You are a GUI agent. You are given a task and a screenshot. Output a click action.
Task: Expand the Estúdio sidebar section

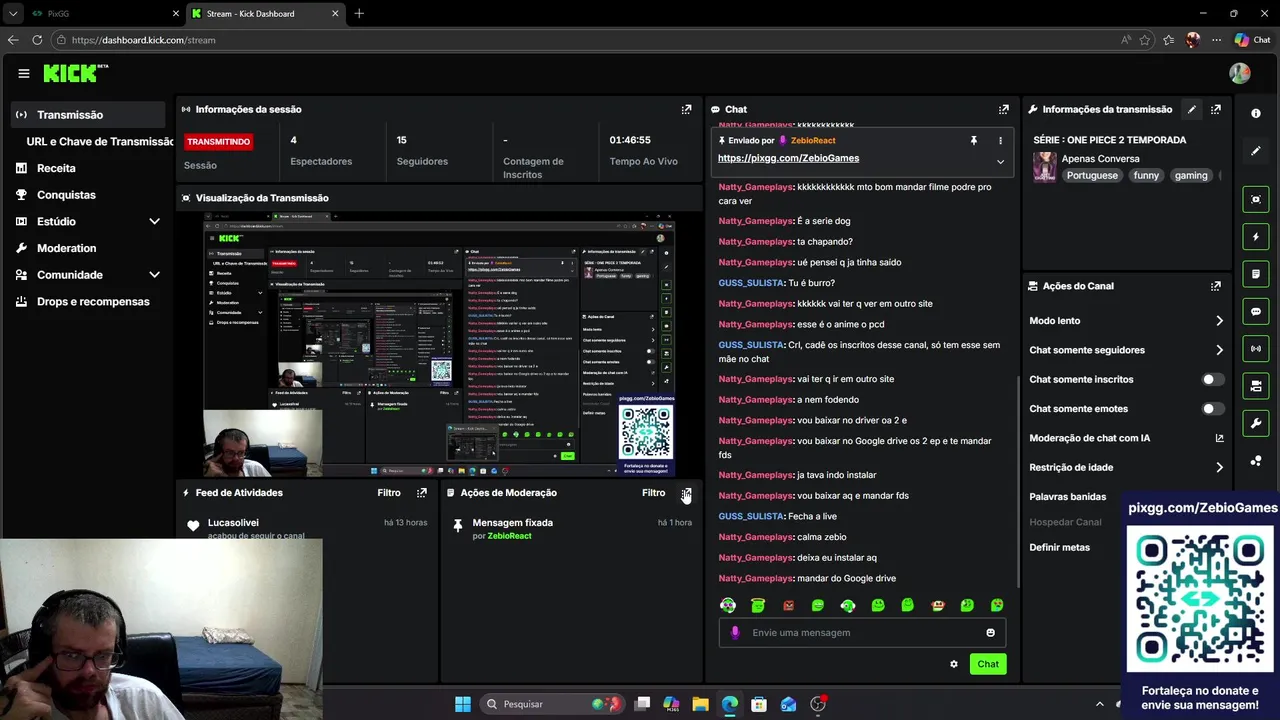pos(154,221)
